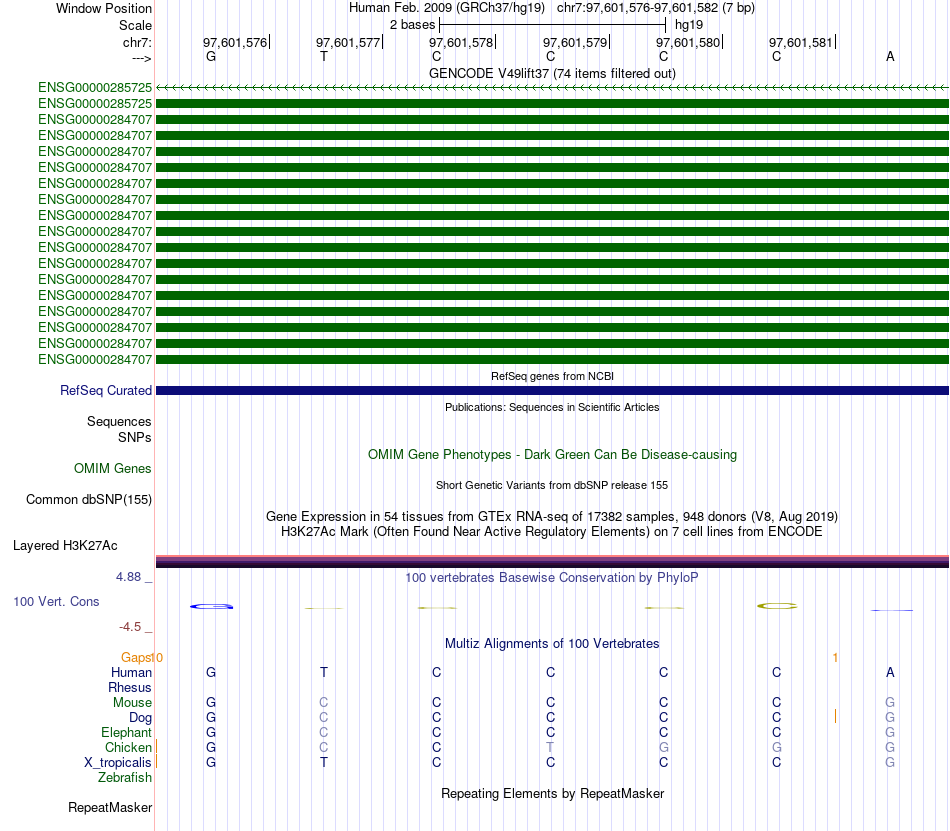This screenshot has width=950, height=831.
Task: Open Repeating Elements by RepeatMasker title
Action: pyautogui.click(x=552, y=794)
